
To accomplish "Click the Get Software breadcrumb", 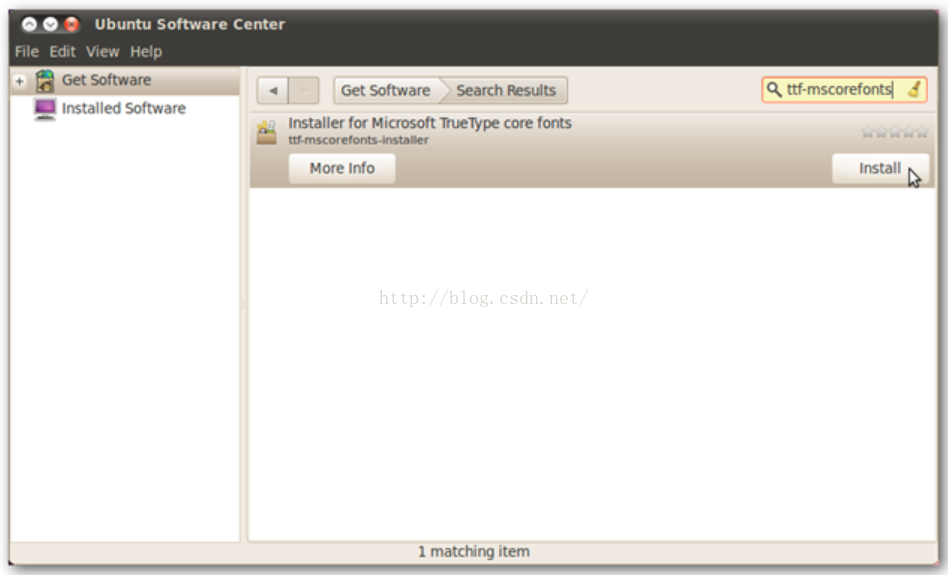I will [386, 91].
